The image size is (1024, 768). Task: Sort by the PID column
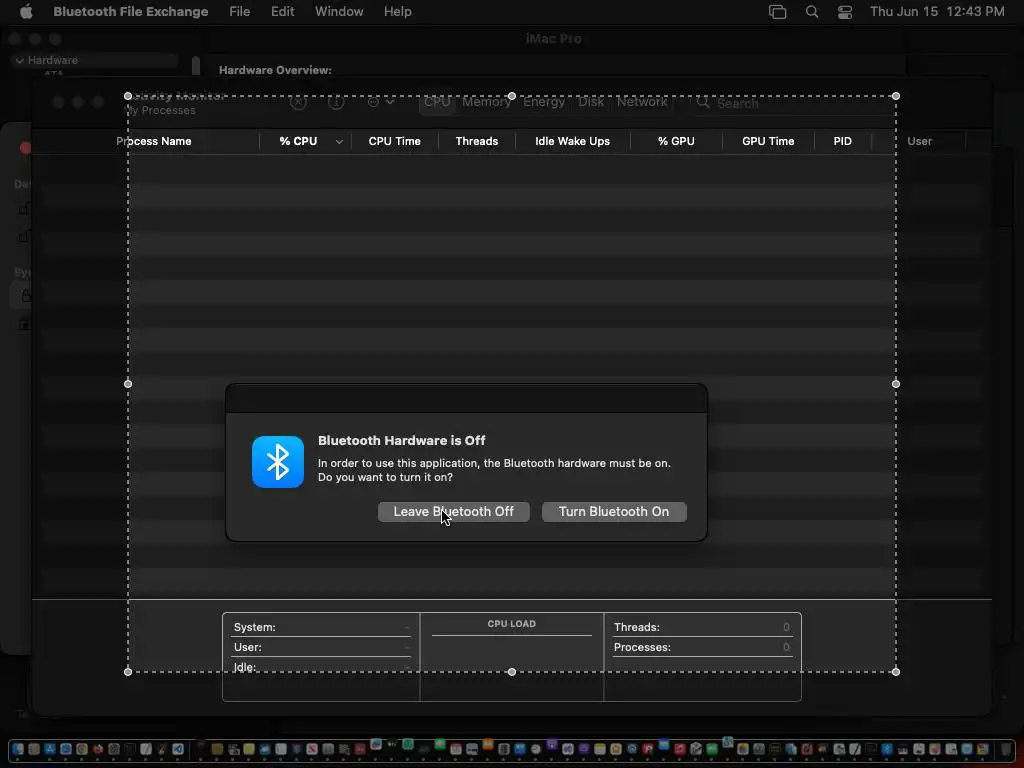coord(842,141)
